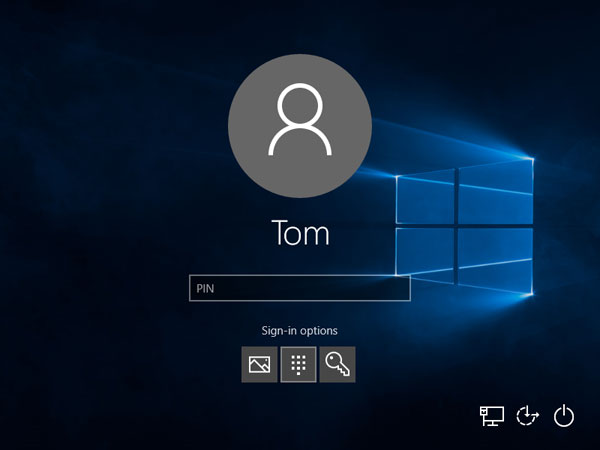Viewport: 600px width, 450px height.
Task: Choose the PIN keypad sign-in option
Action: (298, 365)
